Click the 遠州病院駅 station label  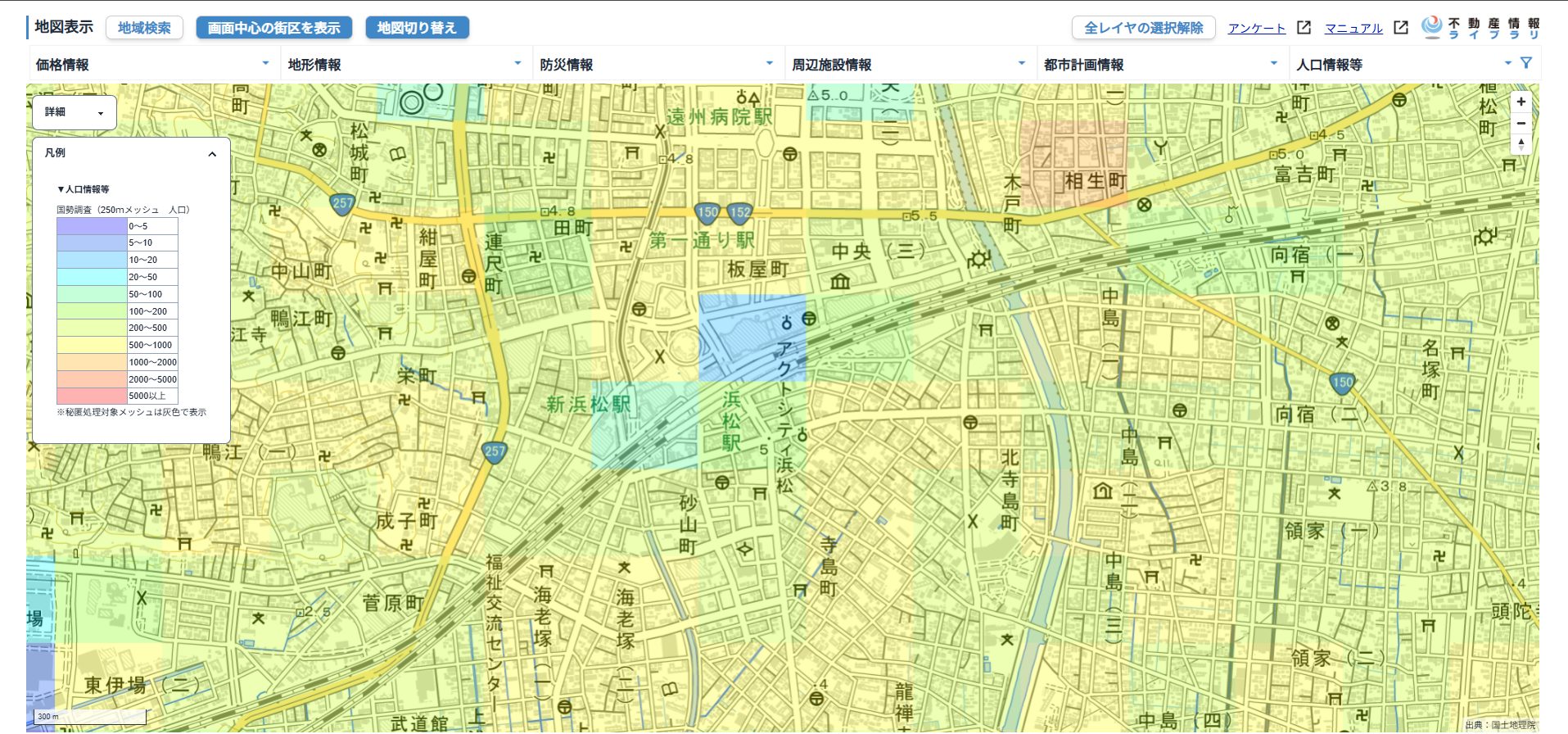[x=720, y=117]
